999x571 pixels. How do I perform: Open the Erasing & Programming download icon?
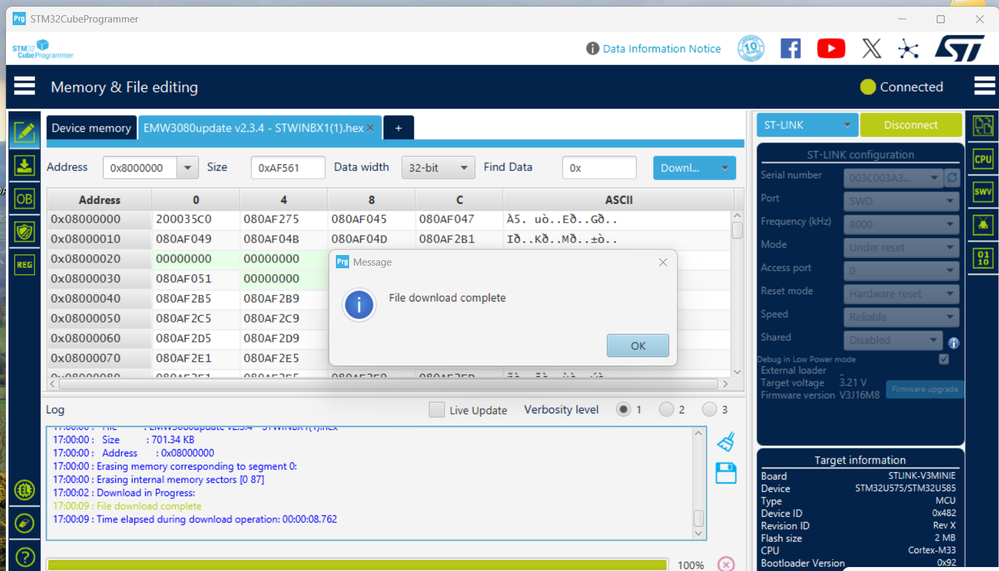click(x=24, y=166)
